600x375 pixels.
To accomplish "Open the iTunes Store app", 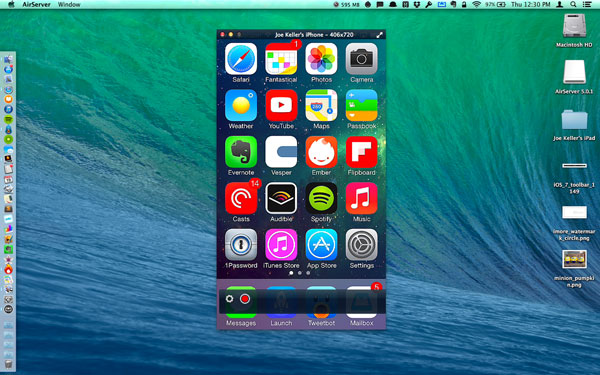I will pyautogui.click(x=281, y=245).
